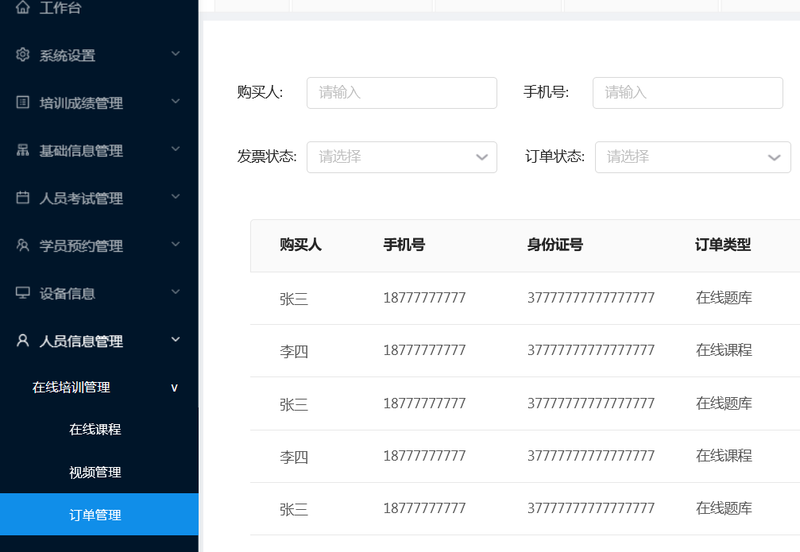The height and width of the screenshot is (552, 800).
Task: Expand 培训成绩管理 with its chevron
Action: [175, 101]
